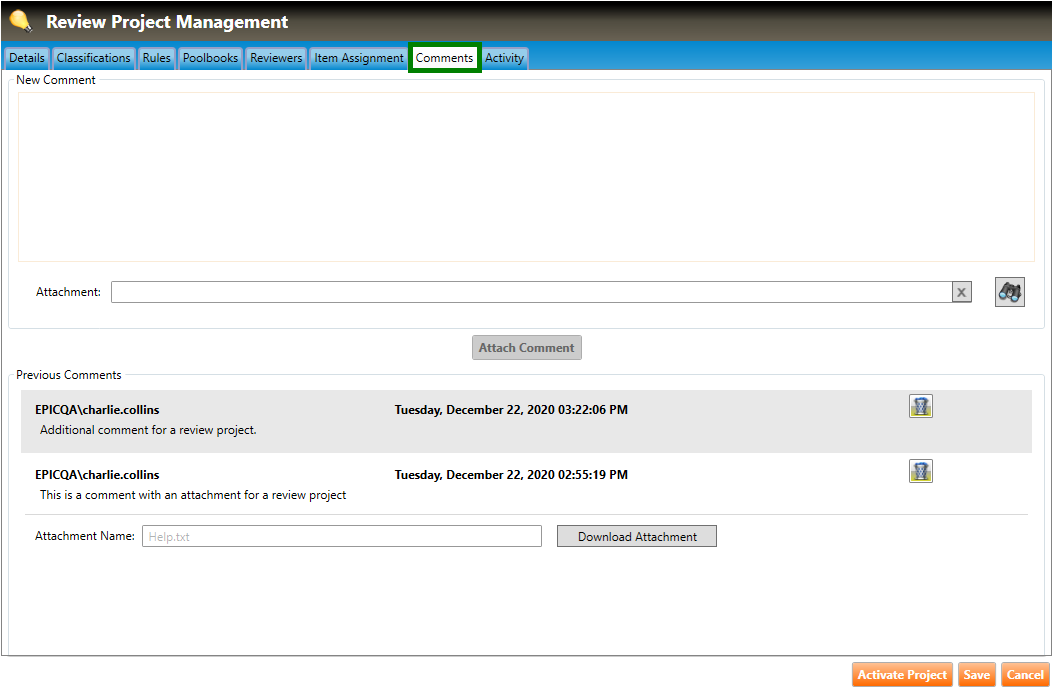1057x692 pixels.
Task: Open the Details tab
Action: click(x=27, y=58)
